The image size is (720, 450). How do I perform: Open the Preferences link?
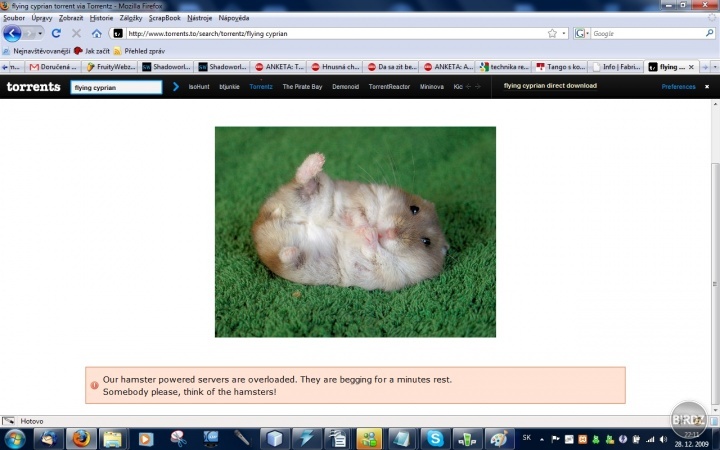coord(678,87)
